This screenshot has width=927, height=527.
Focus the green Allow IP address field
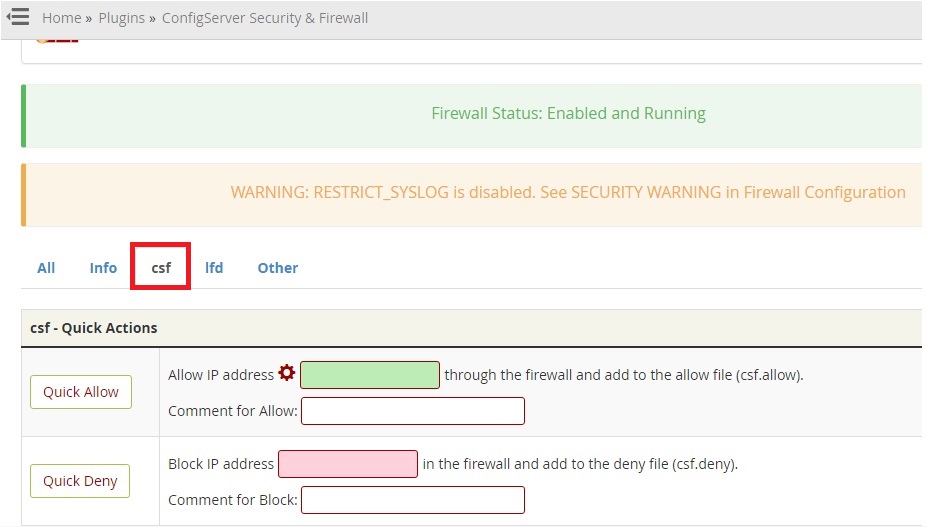(370, 375)
